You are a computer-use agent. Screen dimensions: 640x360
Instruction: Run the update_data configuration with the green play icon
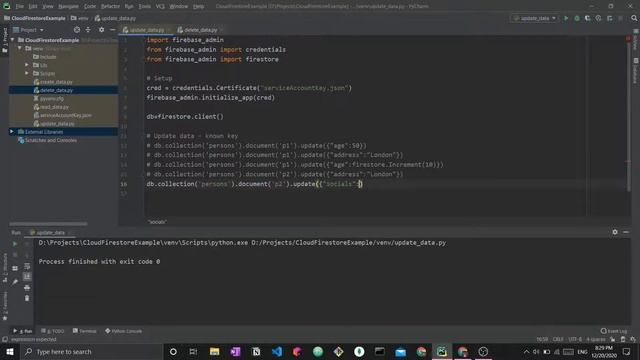coord(566,18)
